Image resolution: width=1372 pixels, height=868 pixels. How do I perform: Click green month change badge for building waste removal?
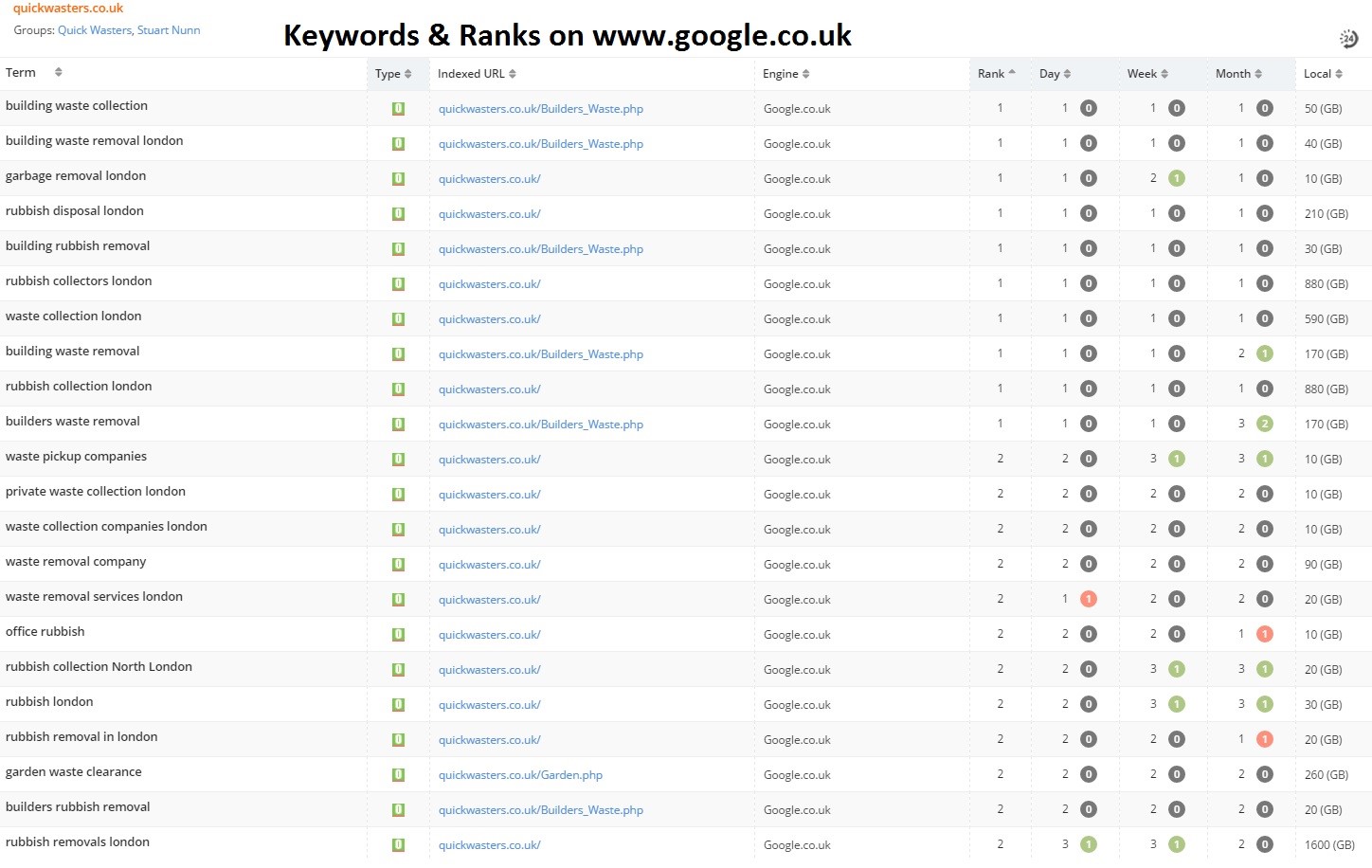pos(1265,353)
